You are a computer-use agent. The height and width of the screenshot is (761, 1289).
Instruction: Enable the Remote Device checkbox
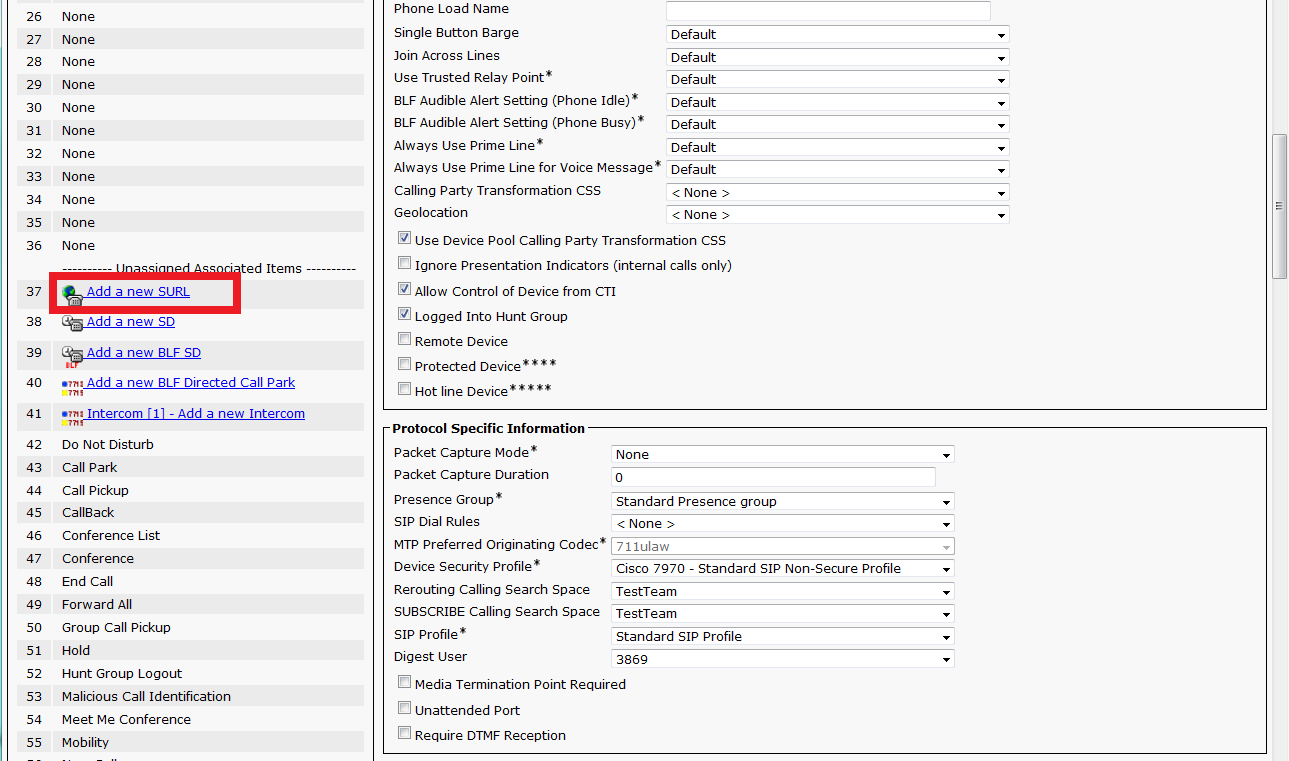(405, 340)
